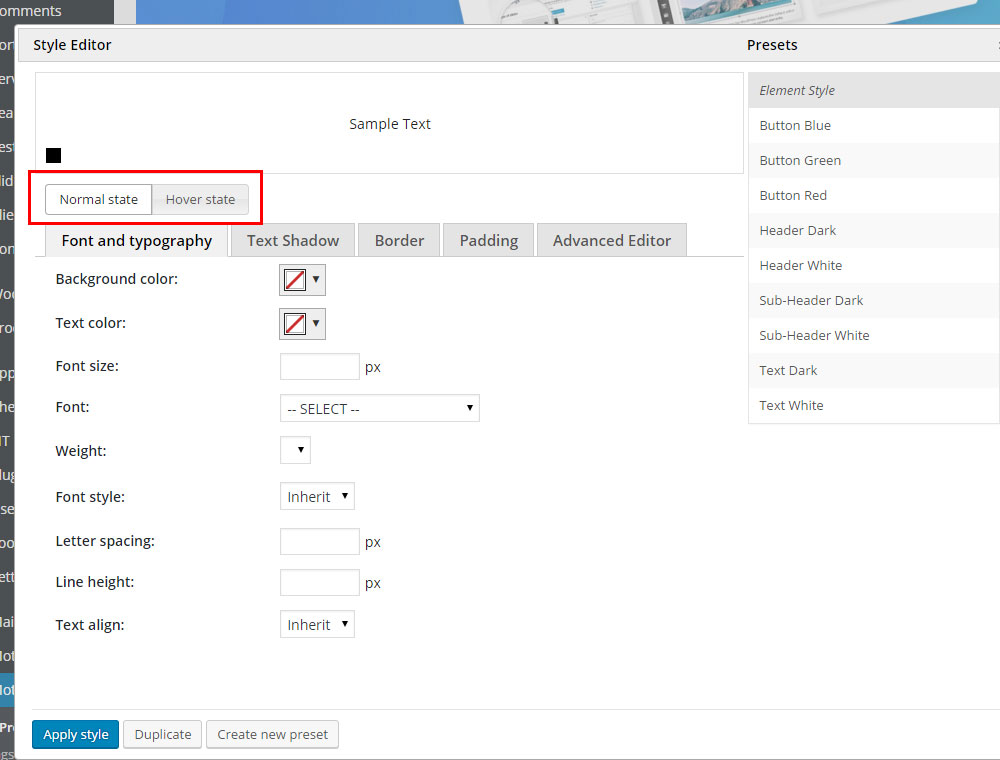Select the Sub-Header White preset
Image resolution: width=1000 pixels, height=760 pixels.
(x=874, y=336)
